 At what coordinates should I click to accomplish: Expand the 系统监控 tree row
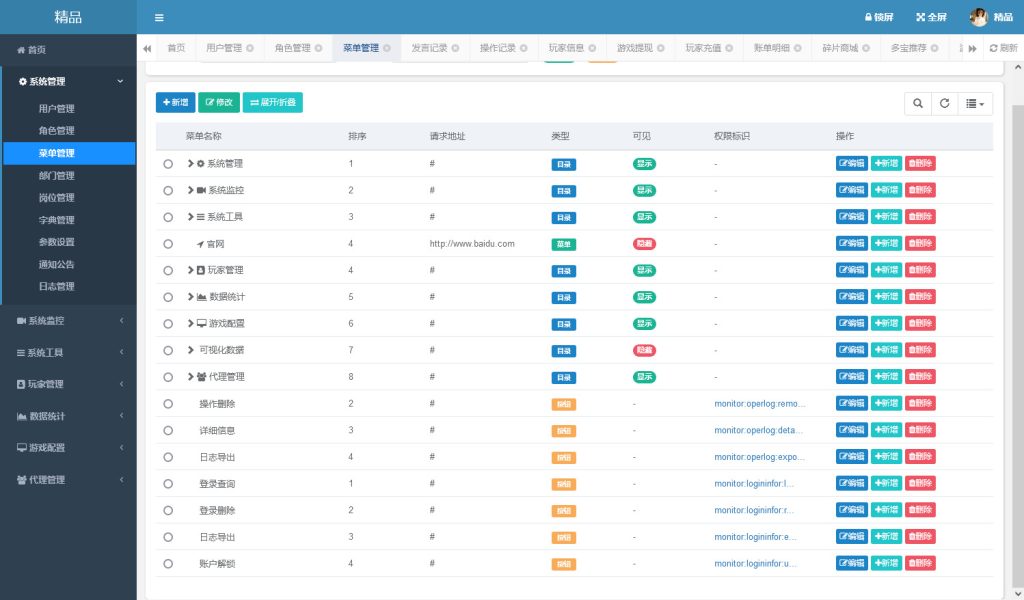pos(190,190)
